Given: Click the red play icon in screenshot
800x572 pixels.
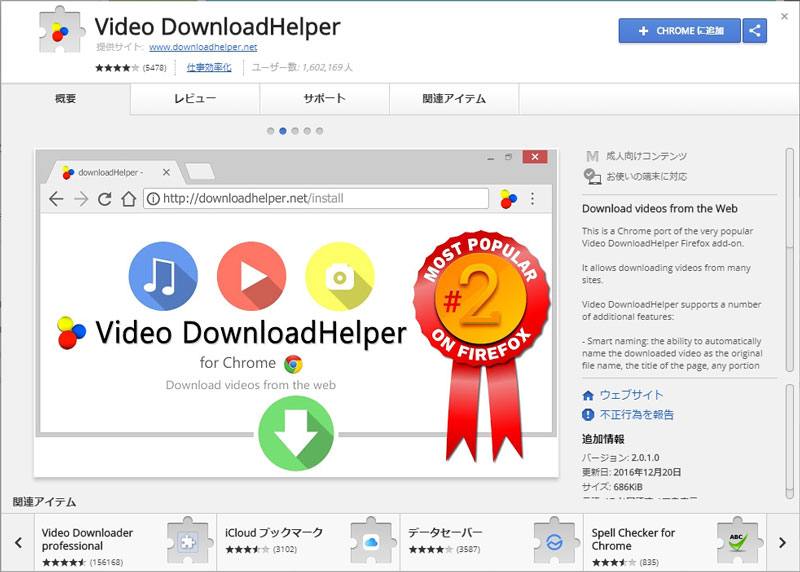Looking at the screenshot, I should [x=252, y=276].
